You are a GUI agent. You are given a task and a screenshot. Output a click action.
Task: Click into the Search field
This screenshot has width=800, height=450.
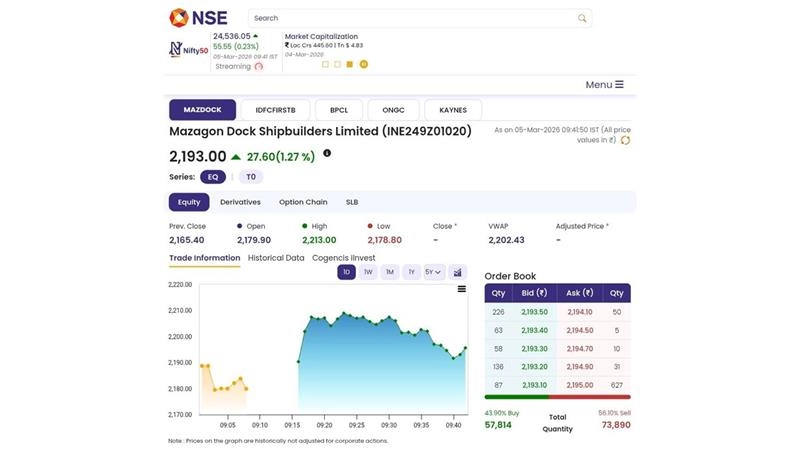pos(410,18)
